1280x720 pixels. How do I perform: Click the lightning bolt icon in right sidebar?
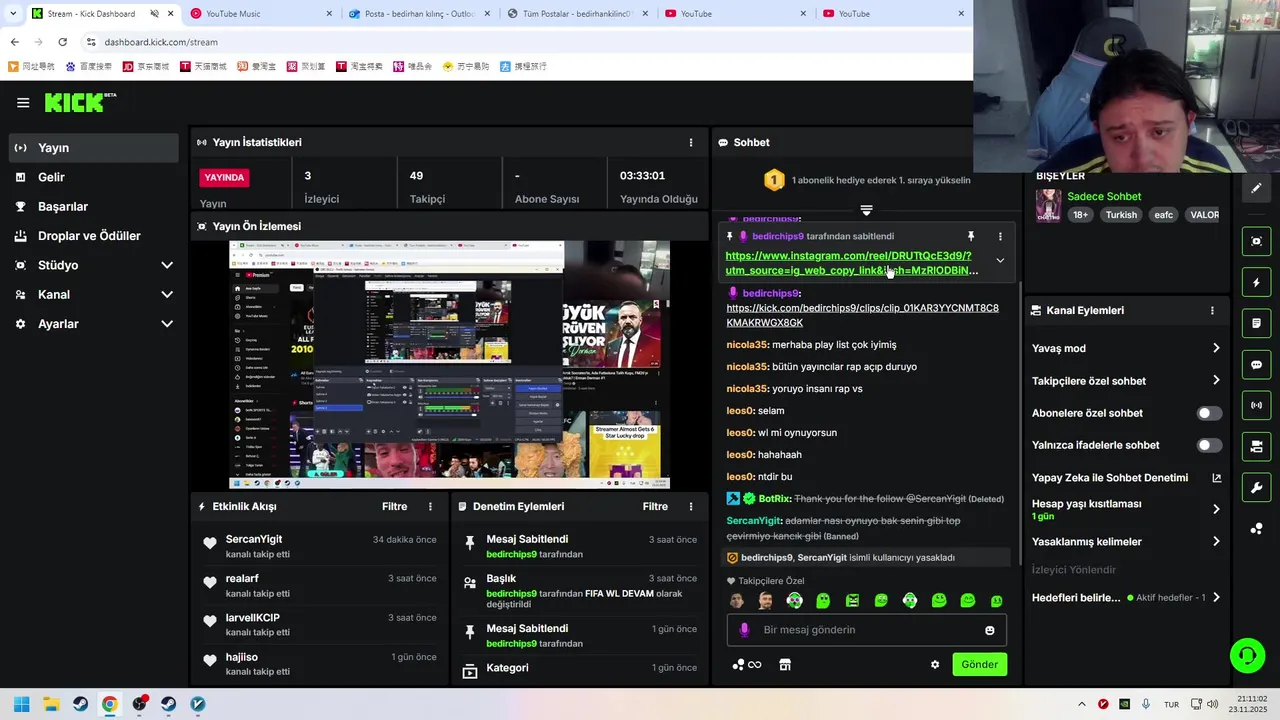tap(1257, 283)
